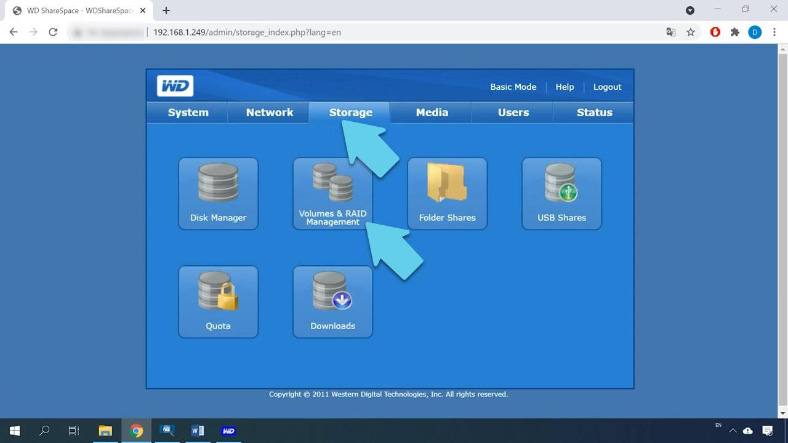Translate this page icon

(x=670, y=32)
